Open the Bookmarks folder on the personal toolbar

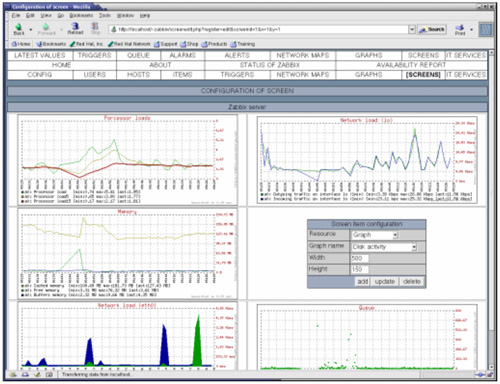[x=51, y=44]
